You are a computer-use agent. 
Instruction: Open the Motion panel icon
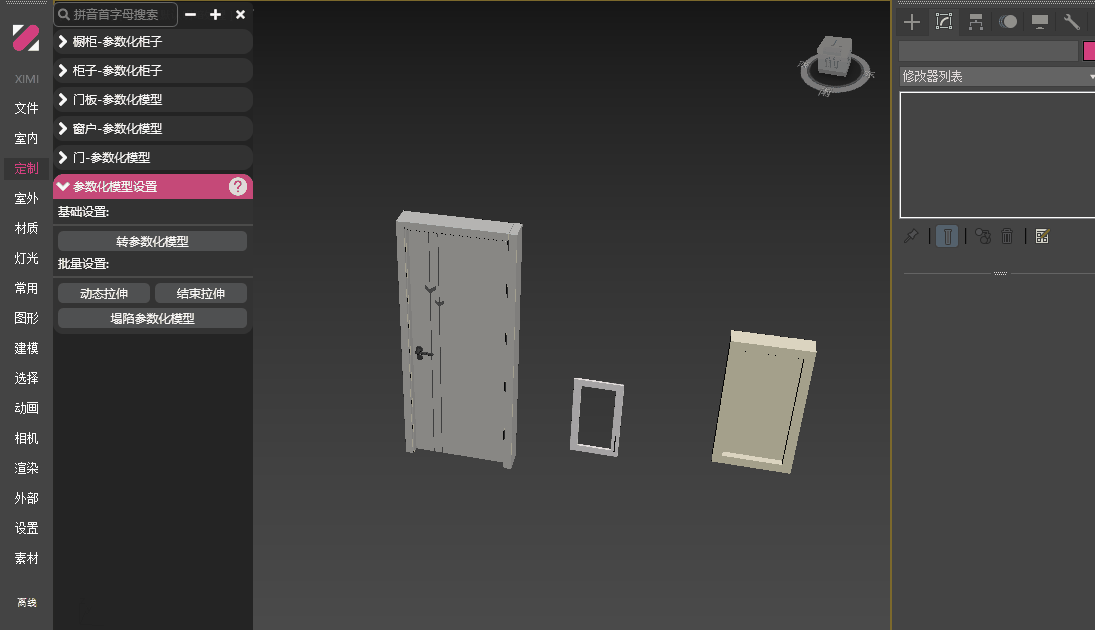(x=1008, y=22)
